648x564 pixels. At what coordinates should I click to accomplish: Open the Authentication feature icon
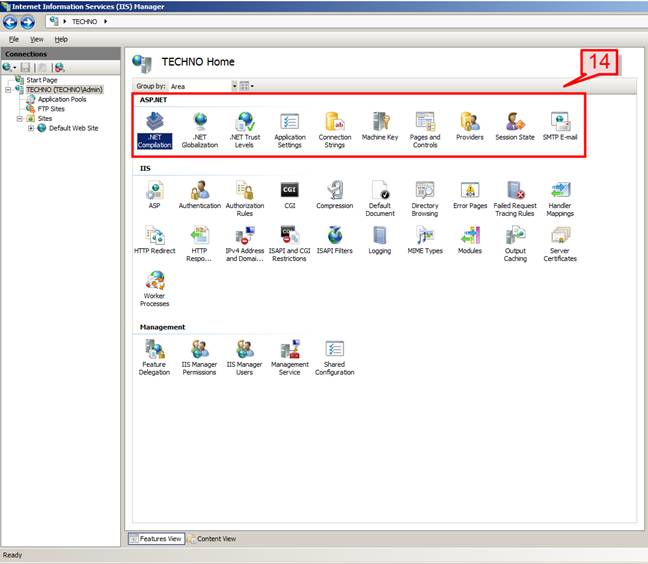[200, 191]
